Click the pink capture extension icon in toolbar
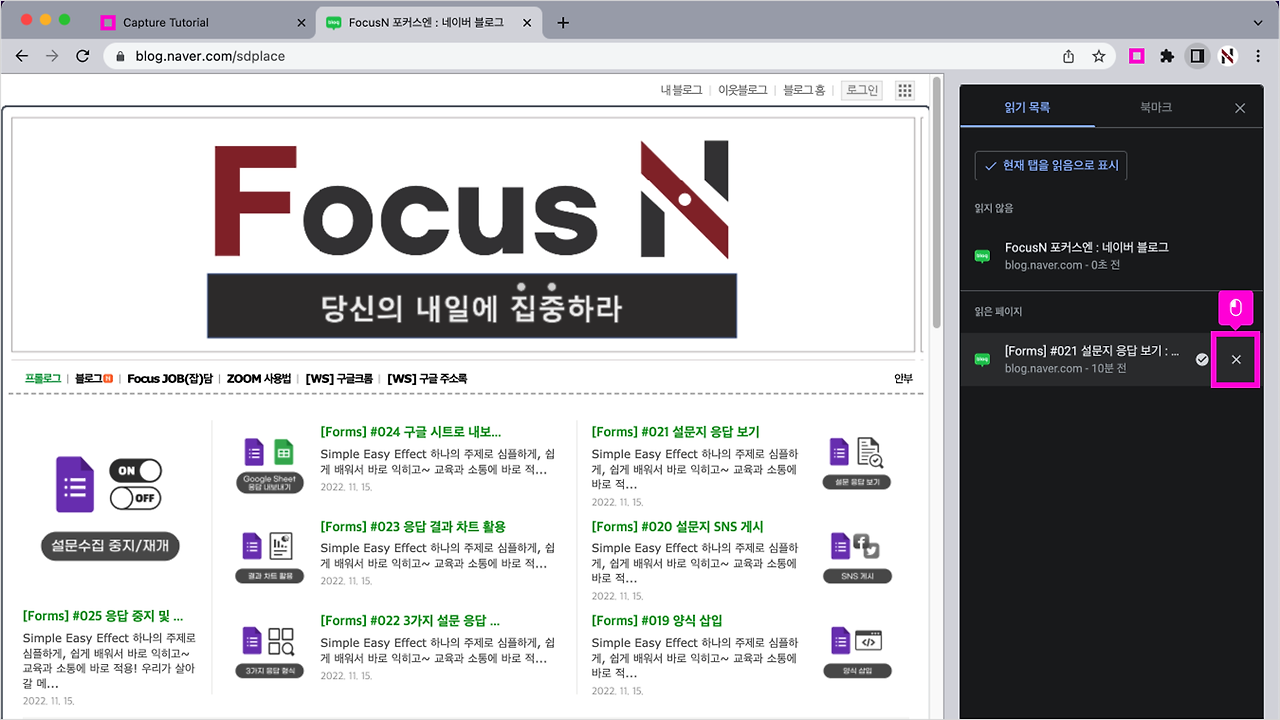Viewport: 1280px width, 720px height. pos(1137,56)
